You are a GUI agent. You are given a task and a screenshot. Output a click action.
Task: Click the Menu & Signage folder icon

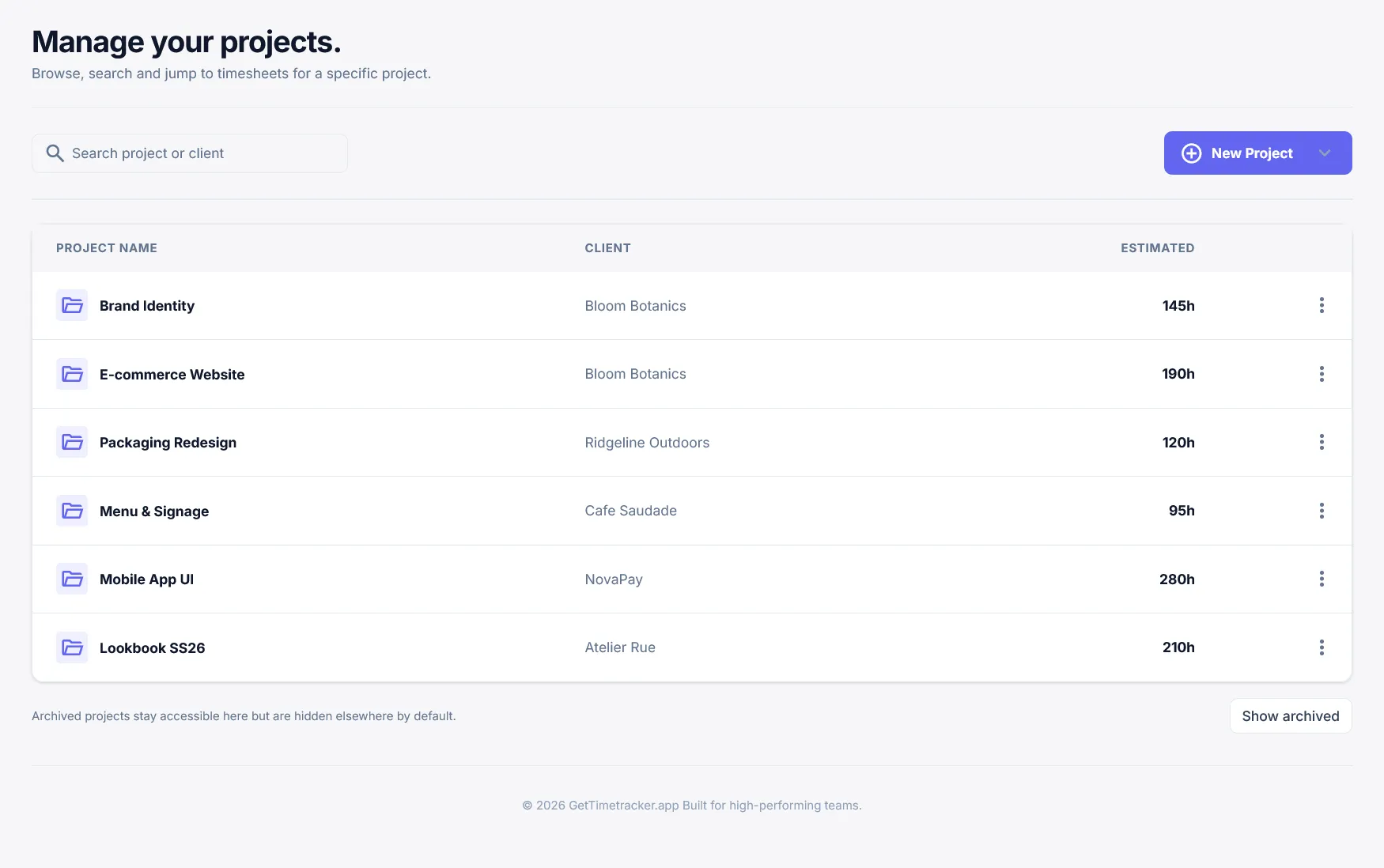tap(72, 511)
